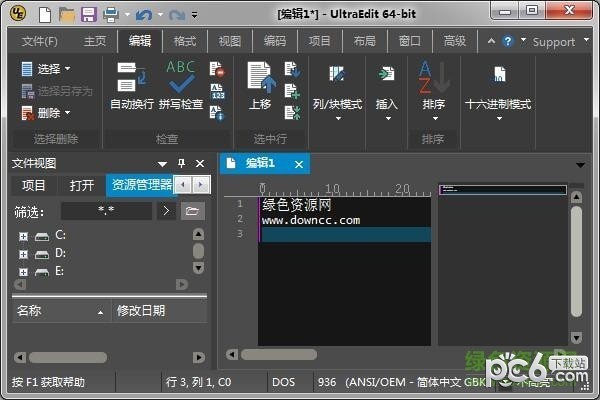Click the 选择另存为 command
This screenshot has width=600, height=400.
(x=57, y=91)
